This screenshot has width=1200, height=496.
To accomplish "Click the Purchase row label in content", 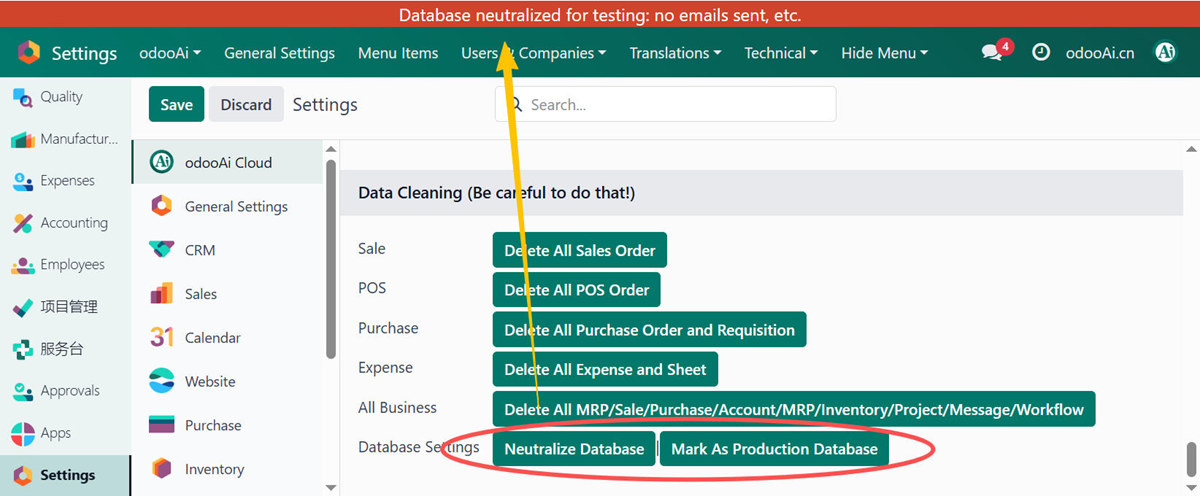I will 388,328.
